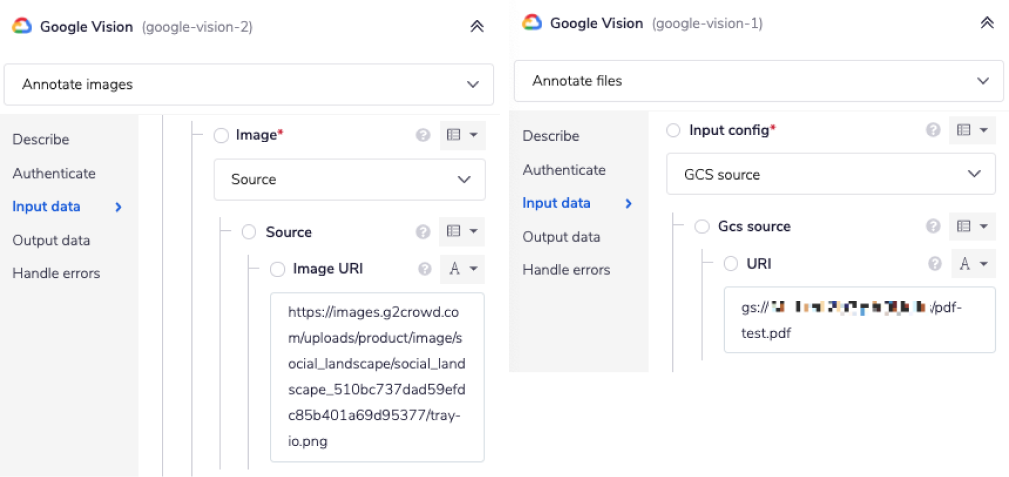Switch to Authenticate tab in left panel
Viewport: 1009px width, 477px height.
point(54,173)
